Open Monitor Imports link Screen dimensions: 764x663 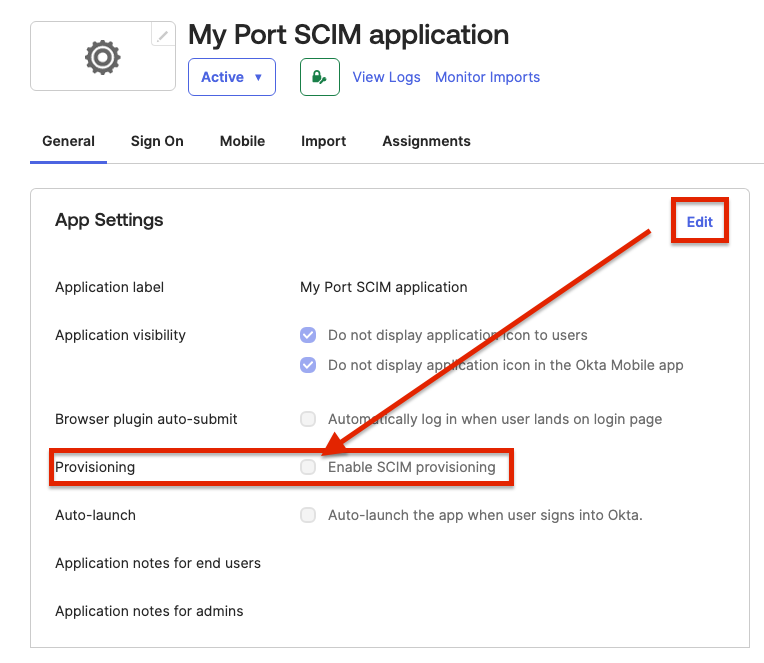pyautogui.click(x=487, y=77)
